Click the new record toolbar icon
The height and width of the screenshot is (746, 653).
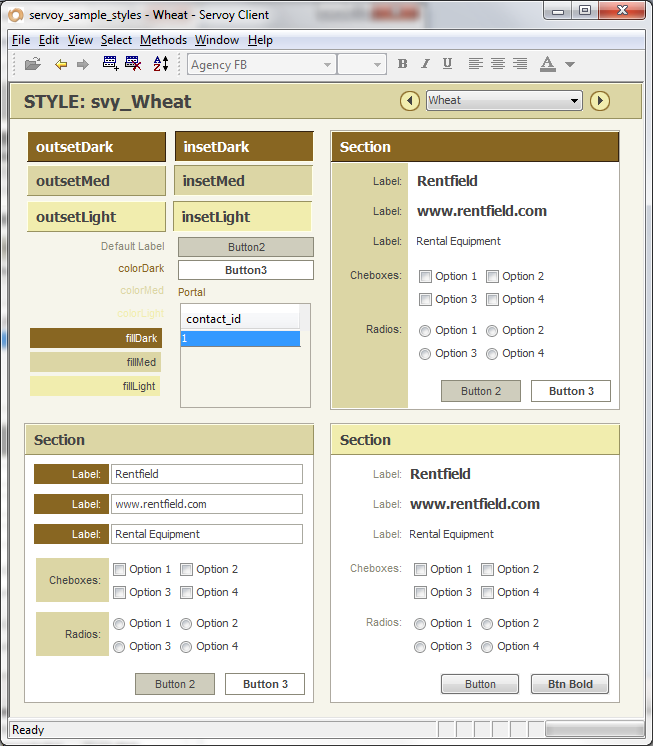tap(110, 63)
